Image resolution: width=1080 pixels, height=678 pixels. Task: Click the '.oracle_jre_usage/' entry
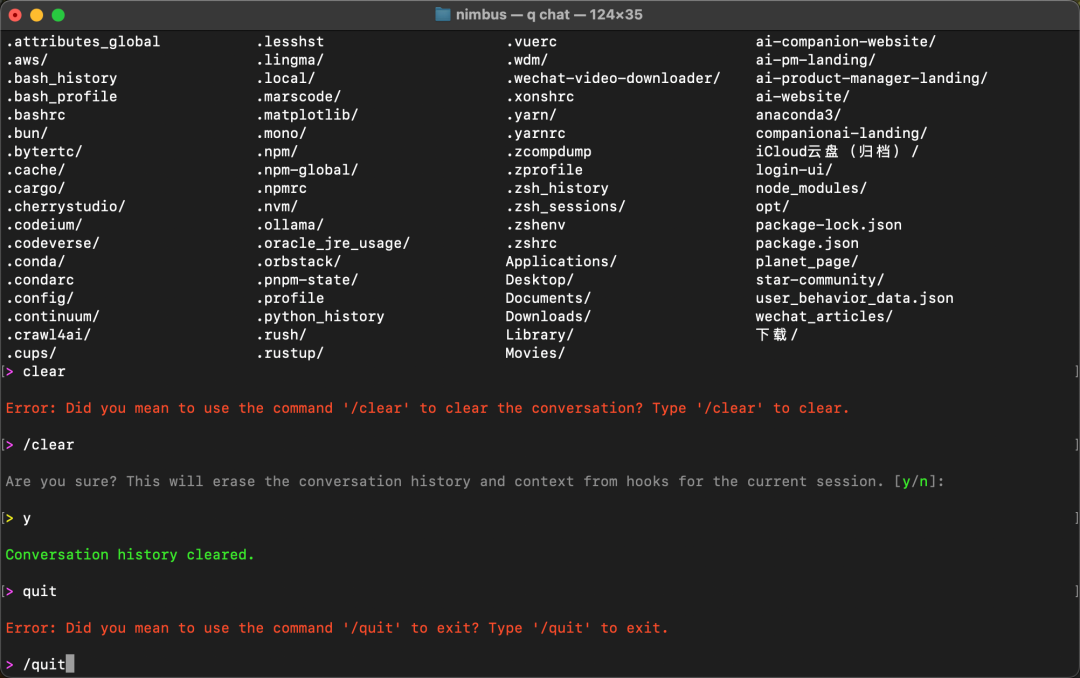[333, 243]
